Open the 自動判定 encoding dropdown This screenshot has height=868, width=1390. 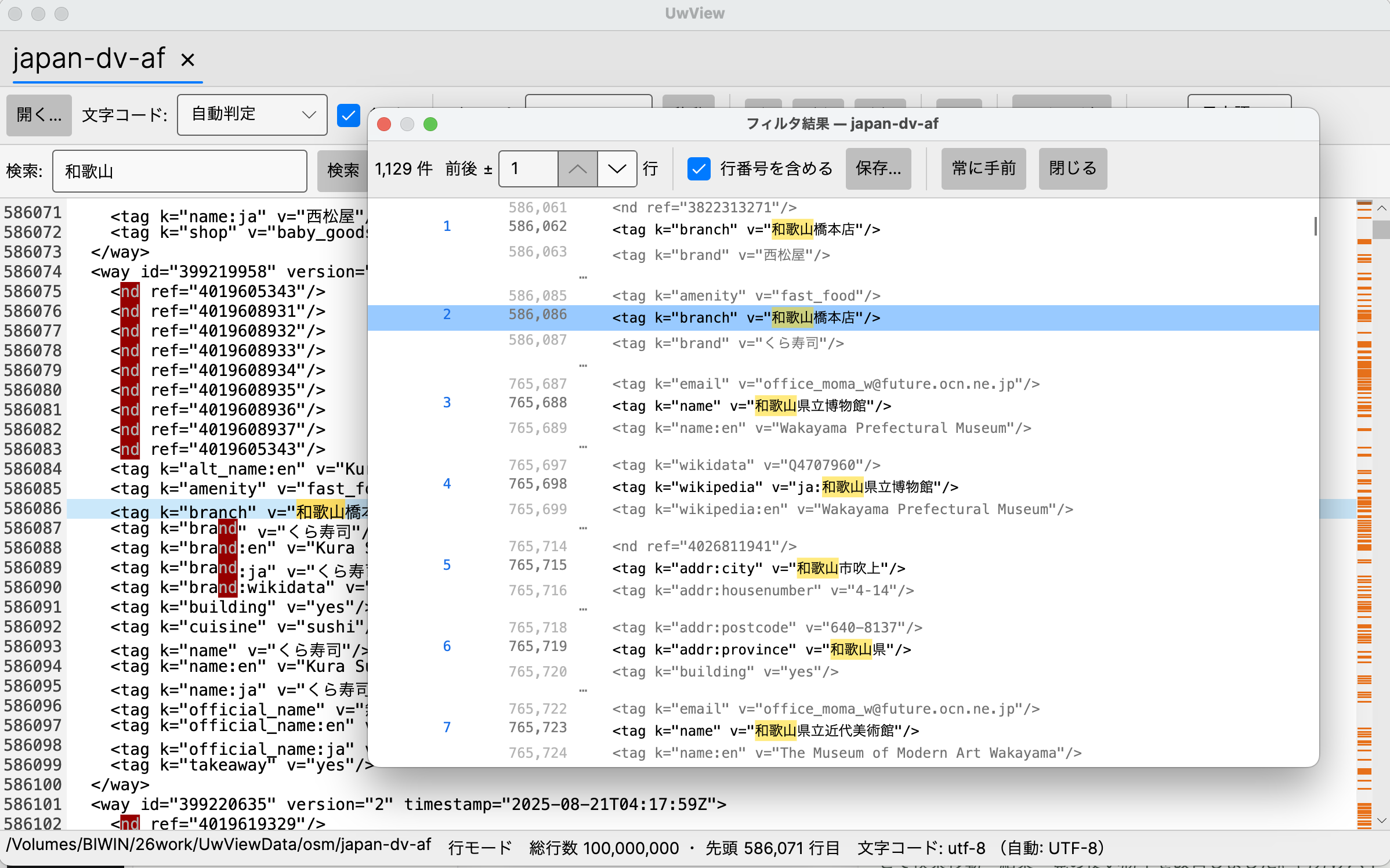252,115
